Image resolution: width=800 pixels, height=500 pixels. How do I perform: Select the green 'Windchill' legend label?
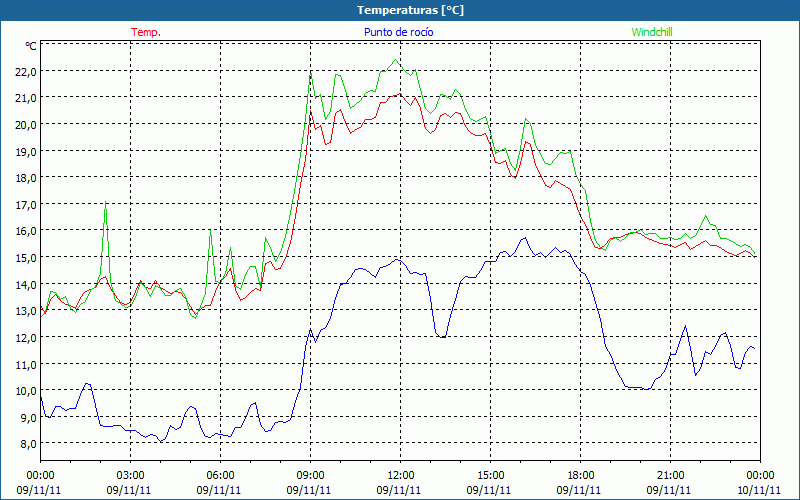coord(652,32)
